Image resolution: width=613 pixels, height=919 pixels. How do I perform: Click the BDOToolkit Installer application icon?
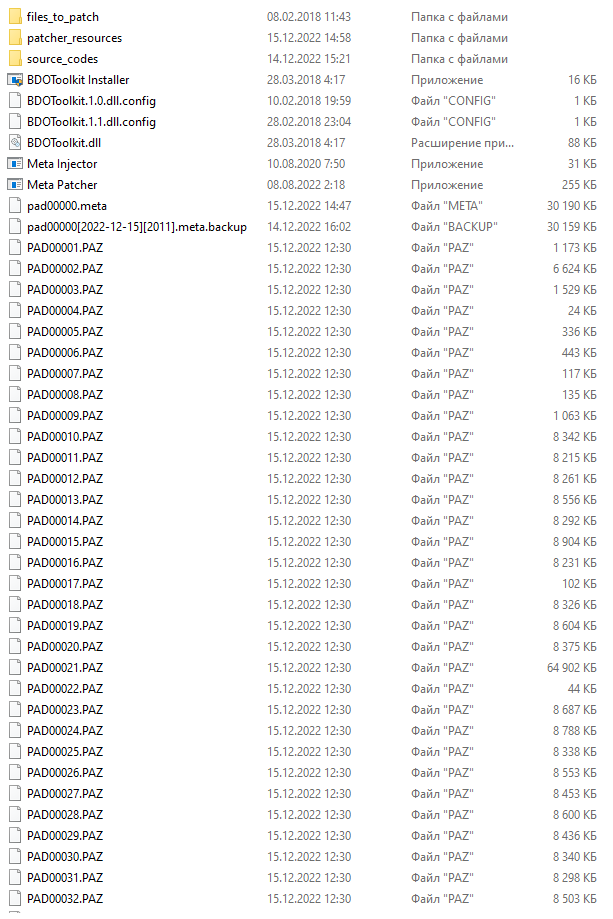pyautogui.click(x=15, y=80)
